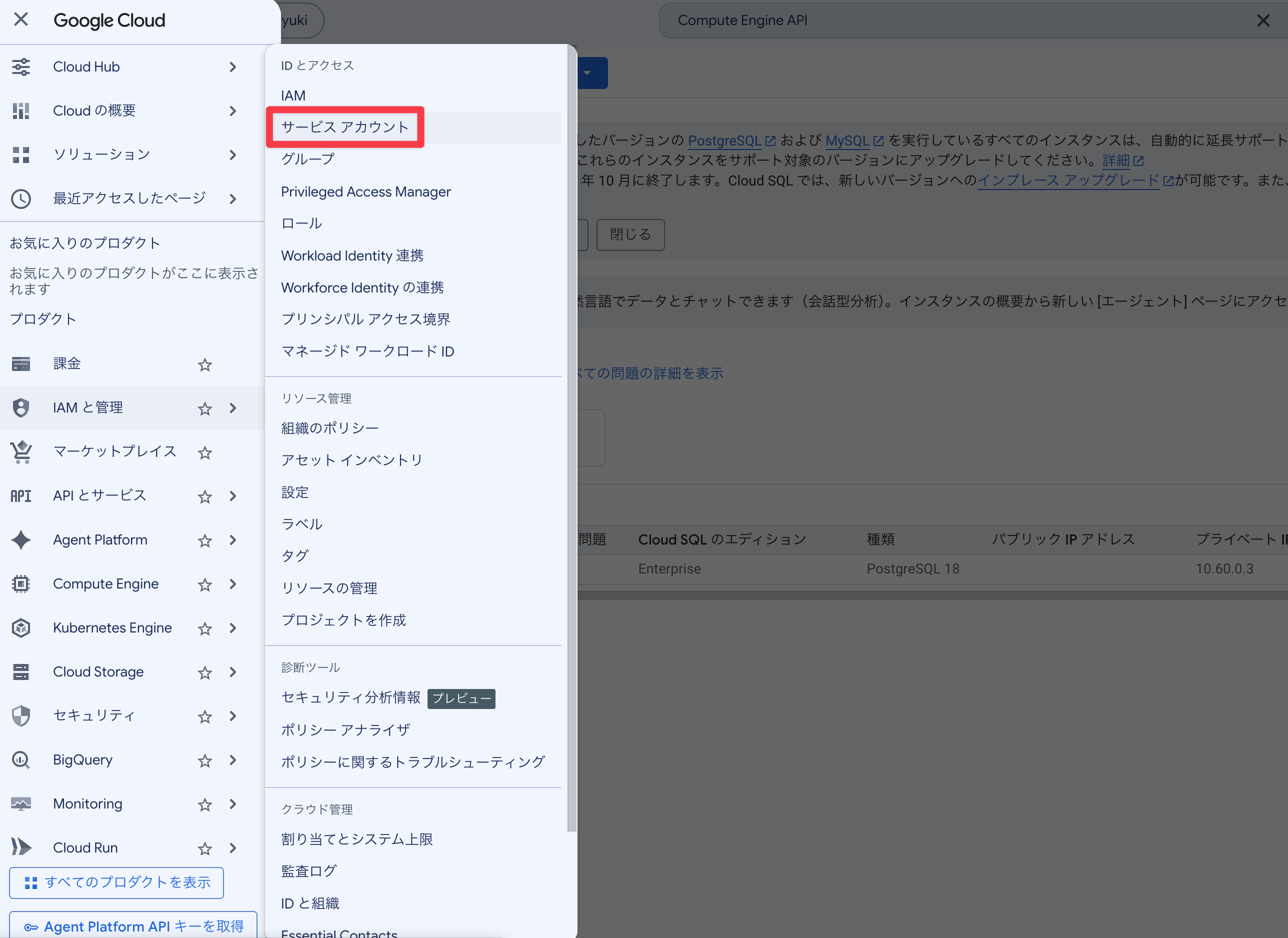Open the PostgreSQL documentation link
The height and width of the screenshot is (938, 1288).
click(731, 140)
